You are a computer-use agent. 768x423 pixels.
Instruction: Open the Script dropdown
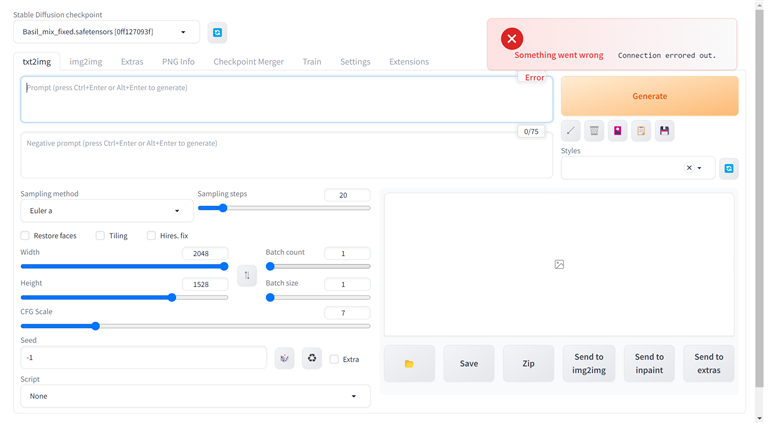pyautogui.click(x=195, y=396)
